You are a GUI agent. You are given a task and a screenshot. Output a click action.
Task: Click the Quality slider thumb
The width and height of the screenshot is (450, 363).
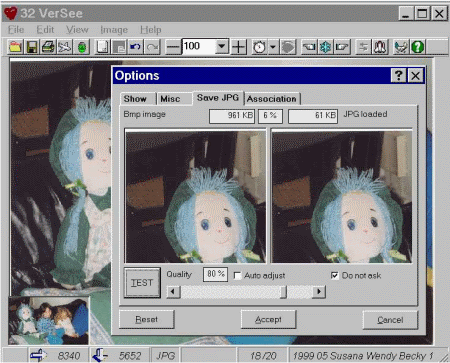click(x=283, y=292)
